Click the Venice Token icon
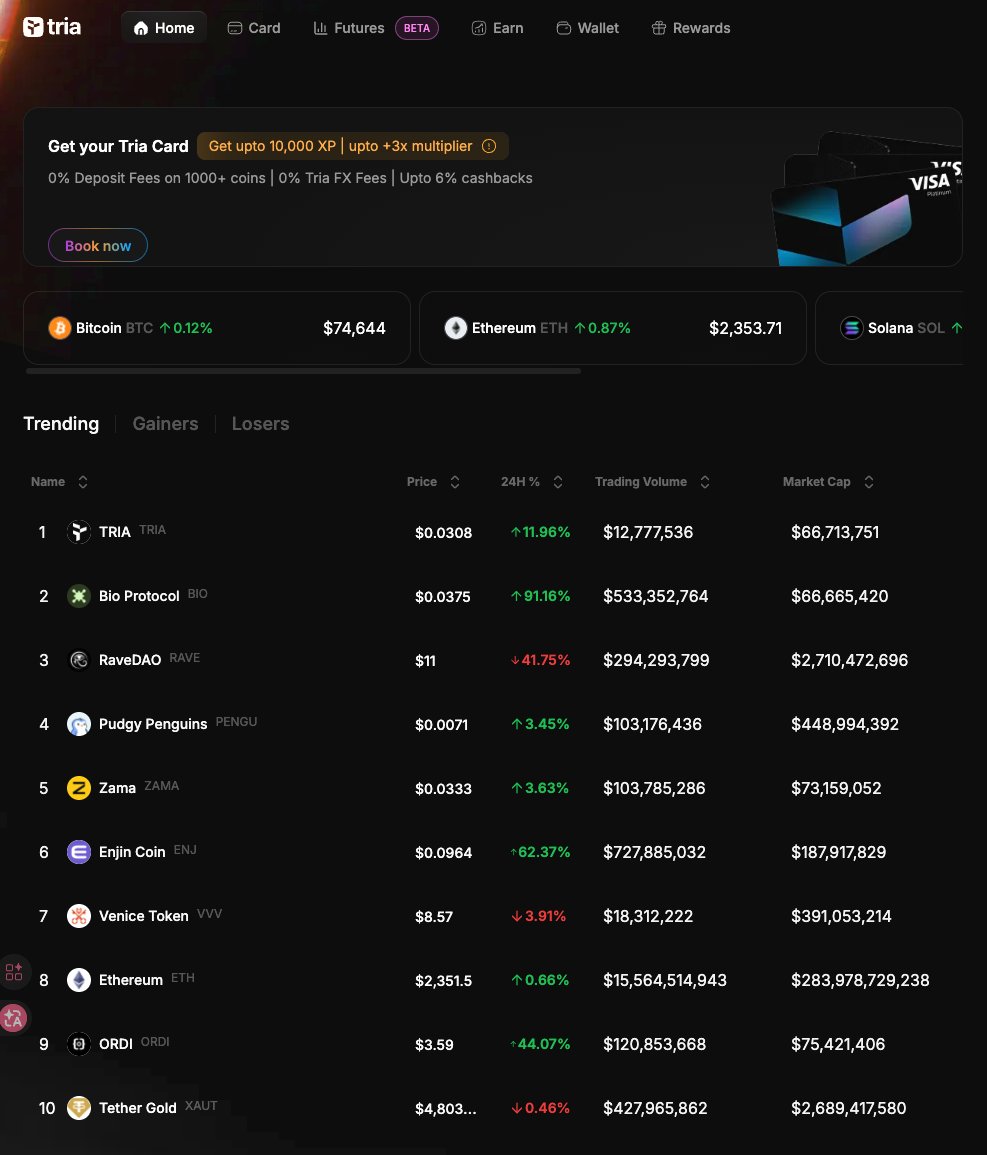The height and width of the screenshot is (1155, 987). click(79, 916)
